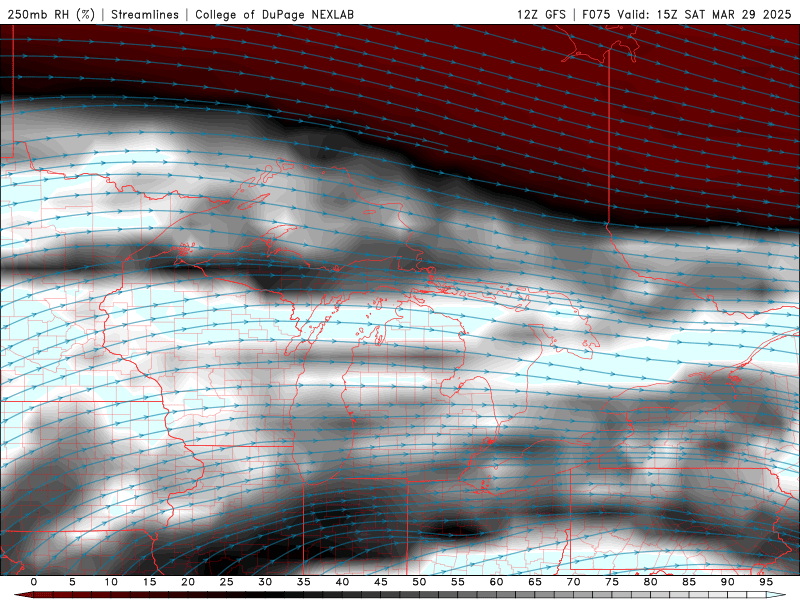The height and width of the screenshot is (600, 800).
Task: Select the "25" legend value
Action: tap(227, 582)
